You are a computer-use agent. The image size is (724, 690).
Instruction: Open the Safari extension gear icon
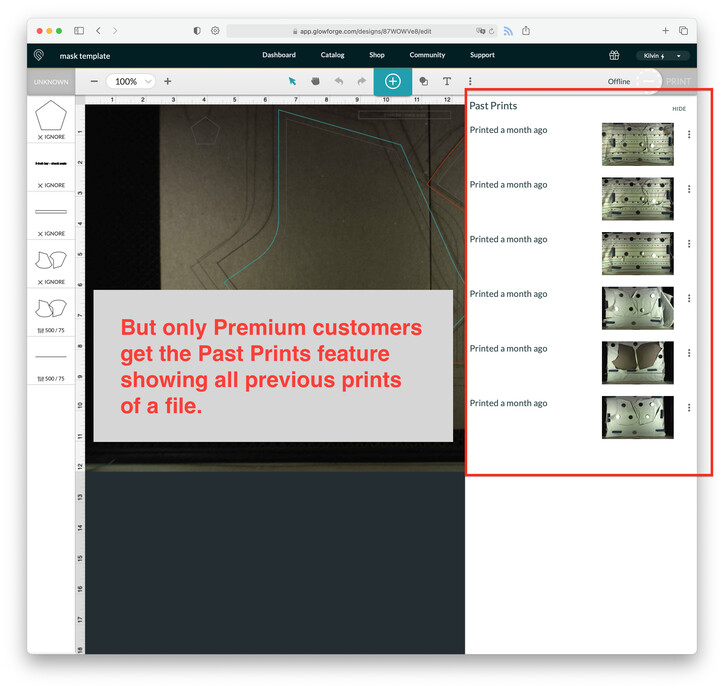click(x=215, y=30)
